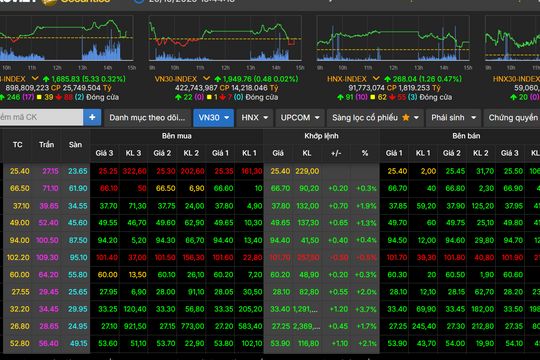Image resolution: width=540 pixels, height=360 pixels.
Task: Click the TC column header
Action: [18, 145]
